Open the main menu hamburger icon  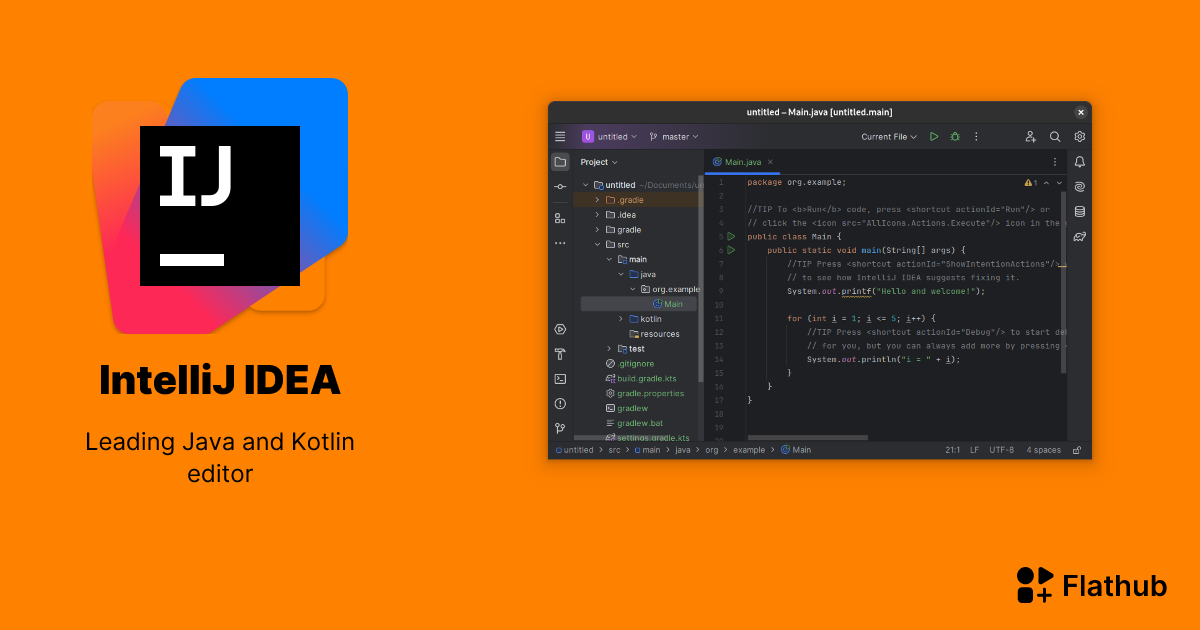(x=560, y=136)
